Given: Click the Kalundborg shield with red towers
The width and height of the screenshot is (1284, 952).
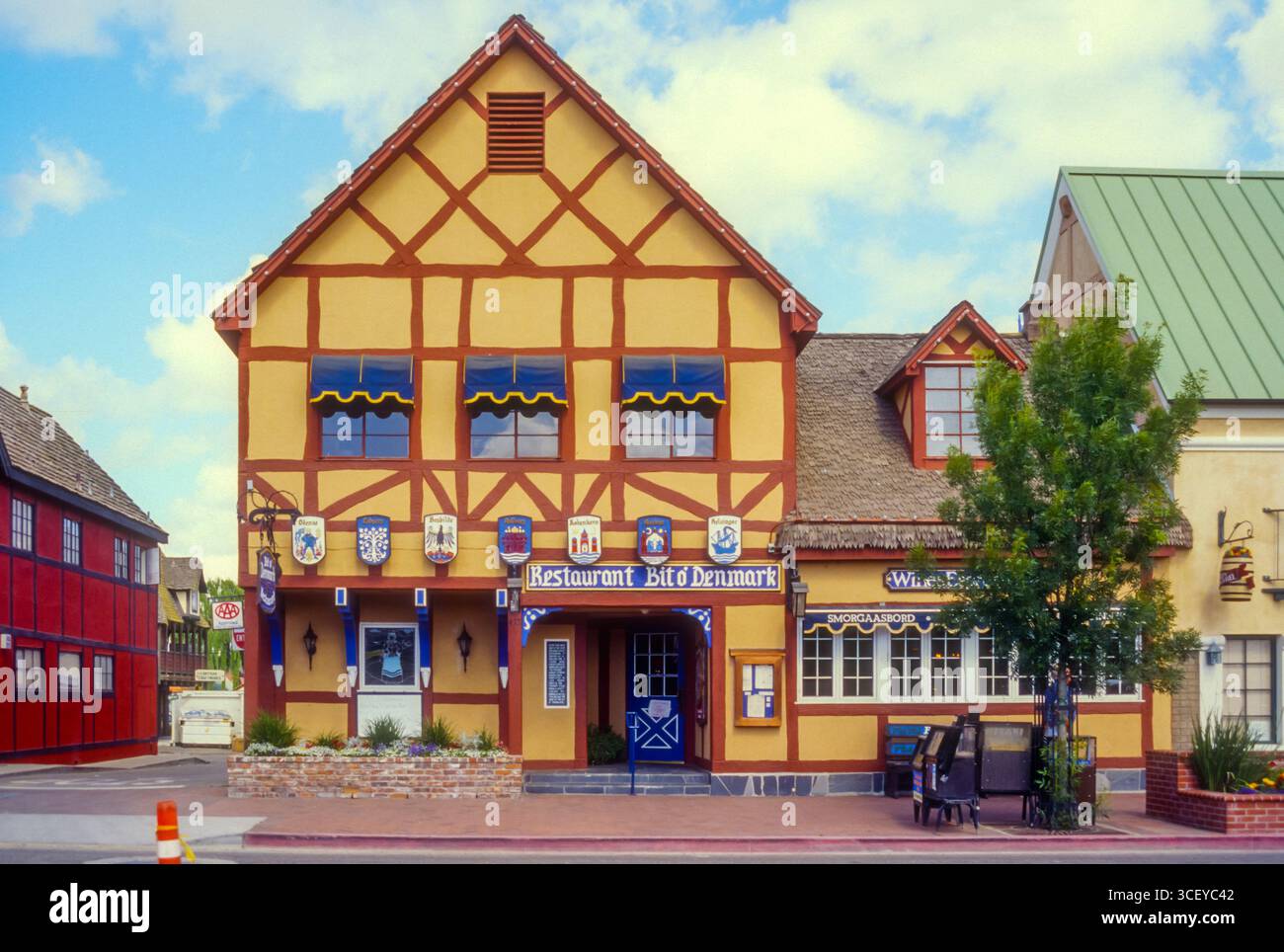Looking at the screenshot, I should click(x=585, y=539).
